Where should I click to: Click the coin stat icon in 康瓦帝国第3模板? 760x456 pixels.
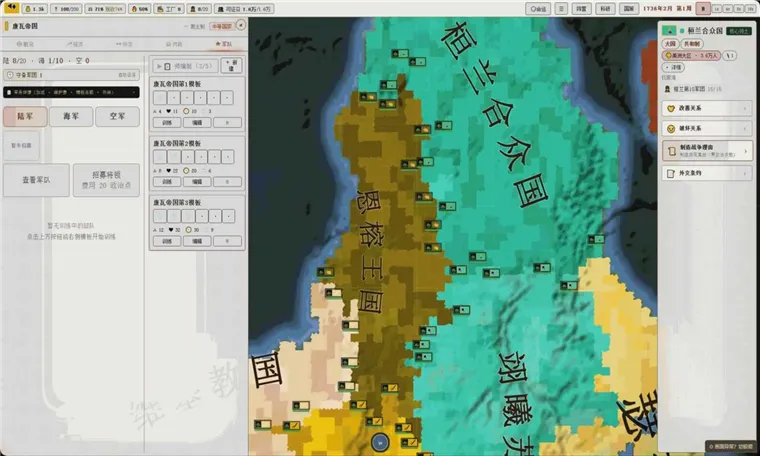point(188,230)
